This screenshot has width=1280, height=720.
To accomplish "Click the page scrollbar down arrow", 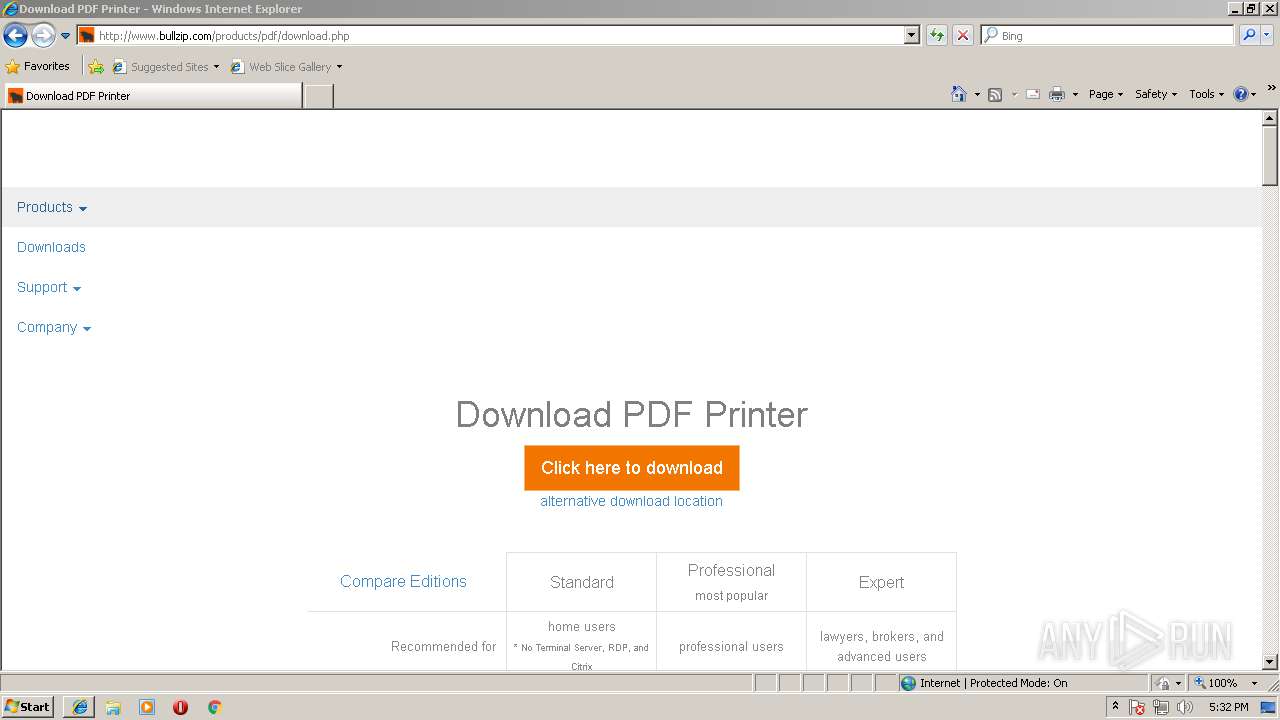I will [1270, 662].
